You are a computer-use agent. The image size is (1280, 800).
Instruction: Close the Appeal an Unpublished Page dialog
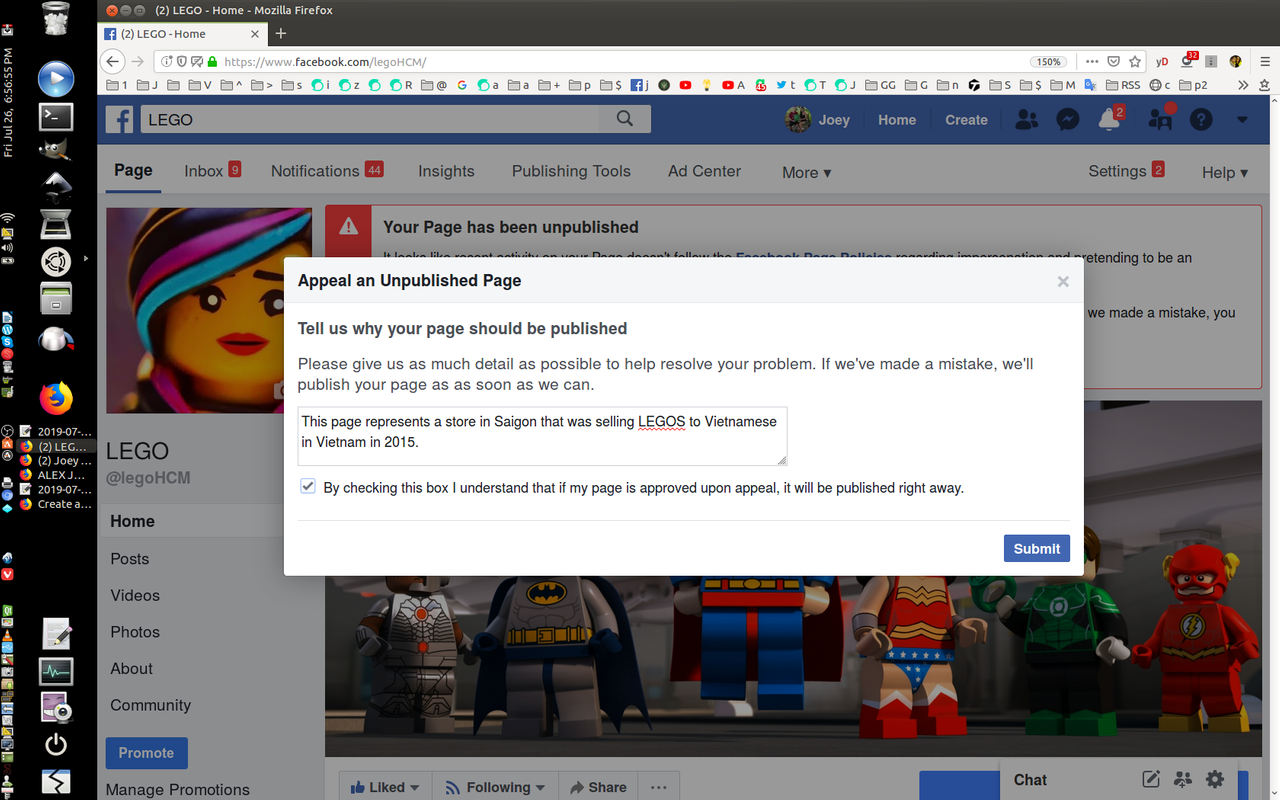coord(1063,282)
